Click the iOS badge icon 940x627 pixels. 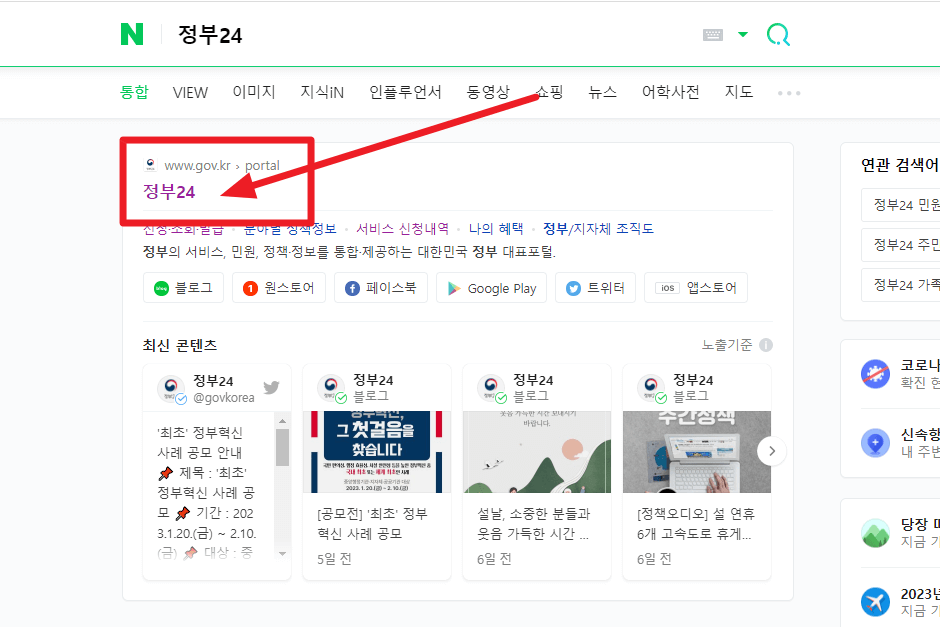click(667, 288)
